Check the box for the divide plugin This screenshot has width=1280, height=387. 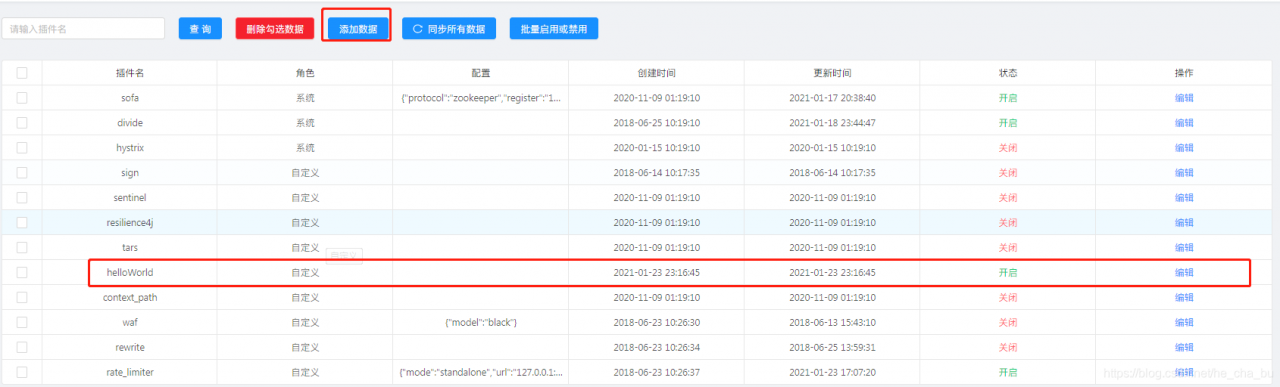coord(22,123)
